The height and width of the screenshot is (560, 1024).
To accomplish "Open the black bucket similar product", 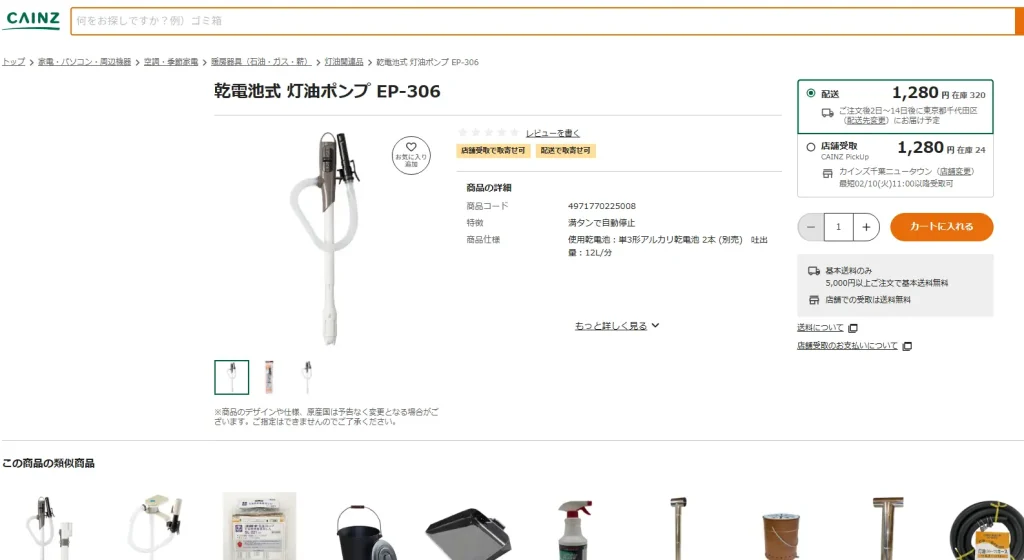I will (359, 531).
